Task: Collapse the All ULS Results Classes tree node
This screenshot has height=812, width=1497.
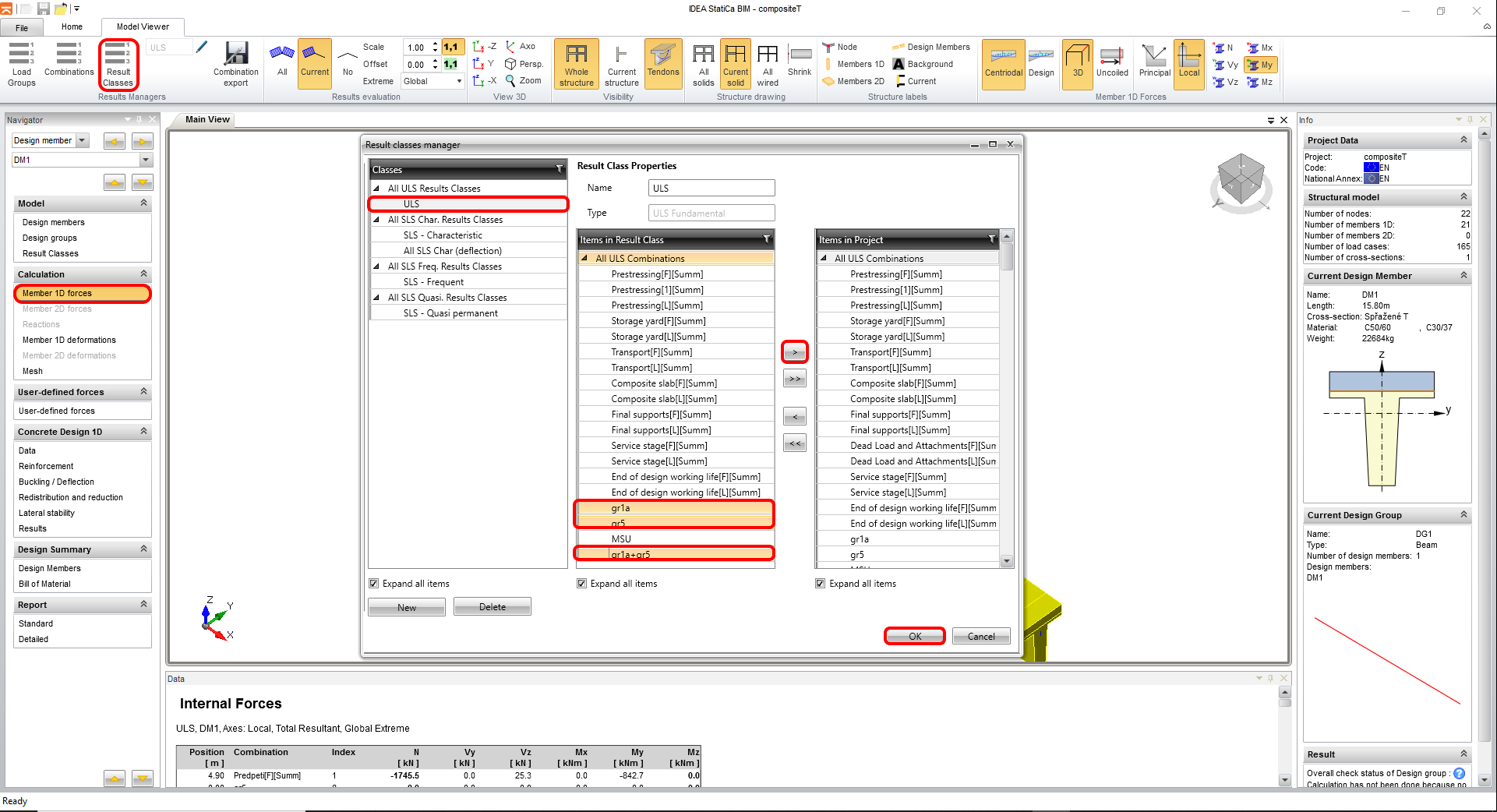Action: click(x=376, y=189)
